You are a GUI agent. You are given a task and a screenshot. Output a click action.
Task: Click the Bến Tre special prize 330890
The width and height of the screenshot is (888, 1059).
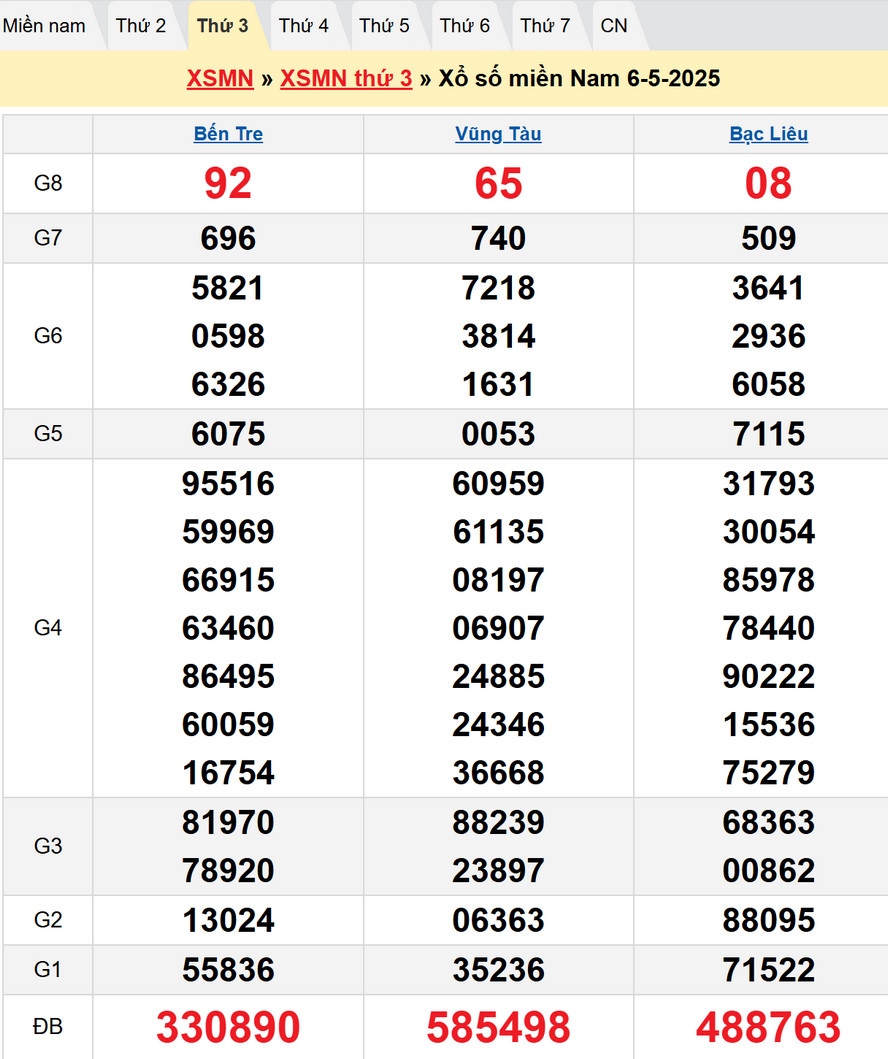click(228, 1027)
